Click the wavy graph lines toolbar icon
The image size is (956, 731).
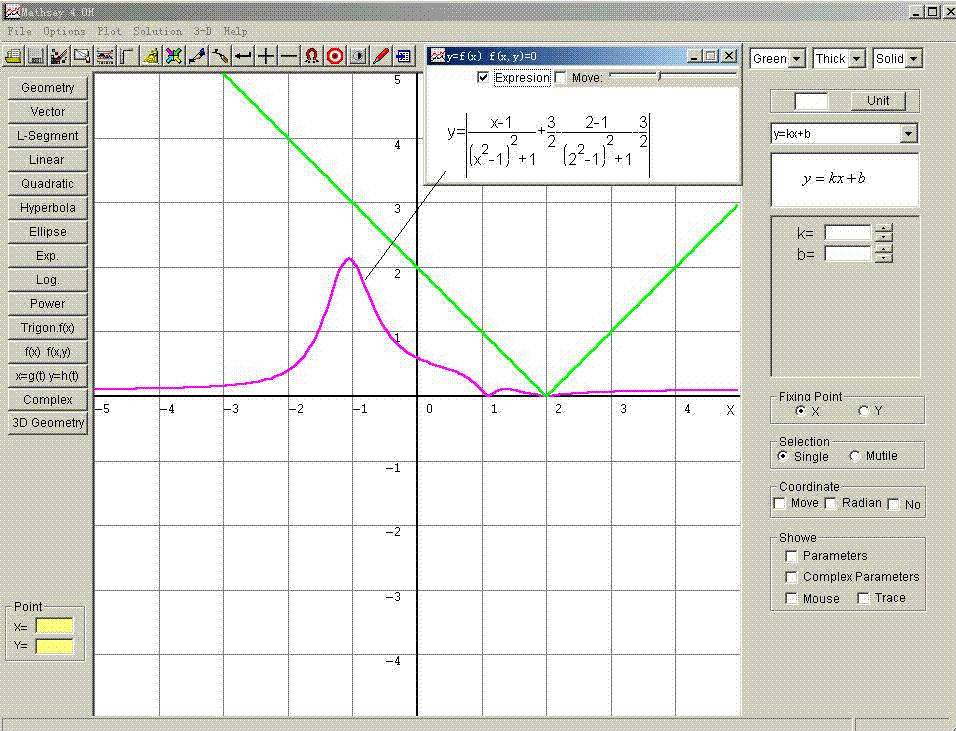(x=105, y=56)
